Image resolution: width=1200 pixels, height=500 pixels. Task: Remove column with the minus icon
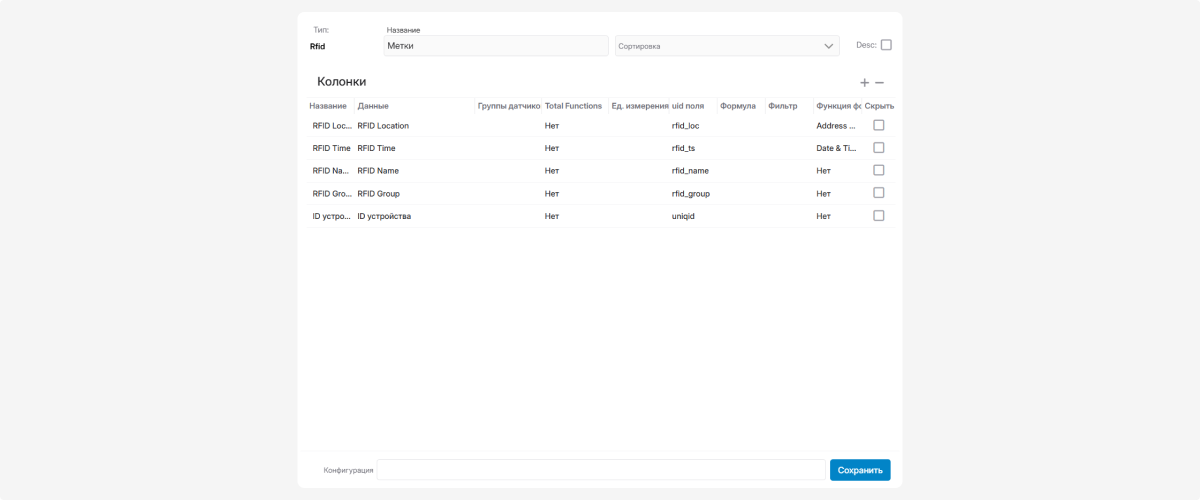pos(880,83)
